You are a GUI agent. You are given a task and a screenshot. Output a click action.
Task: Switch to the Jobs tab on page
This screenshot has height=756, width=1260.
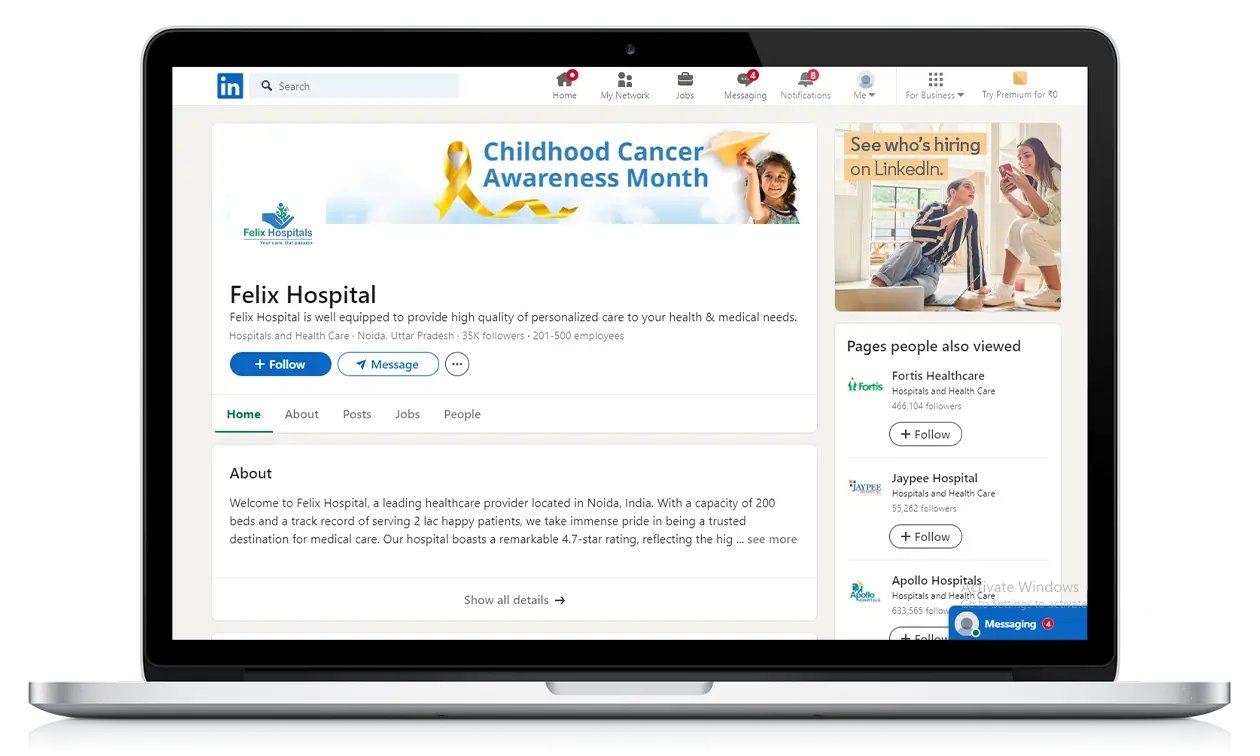[x=407, y=414]
